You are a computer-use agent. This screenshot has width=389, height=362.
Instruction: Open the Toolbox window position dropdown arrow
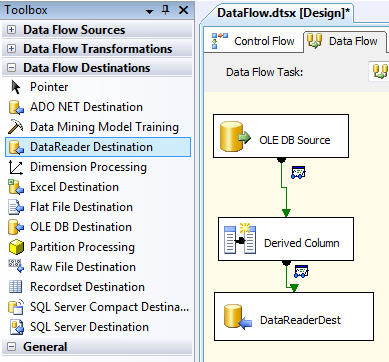(x=149, y=12)
